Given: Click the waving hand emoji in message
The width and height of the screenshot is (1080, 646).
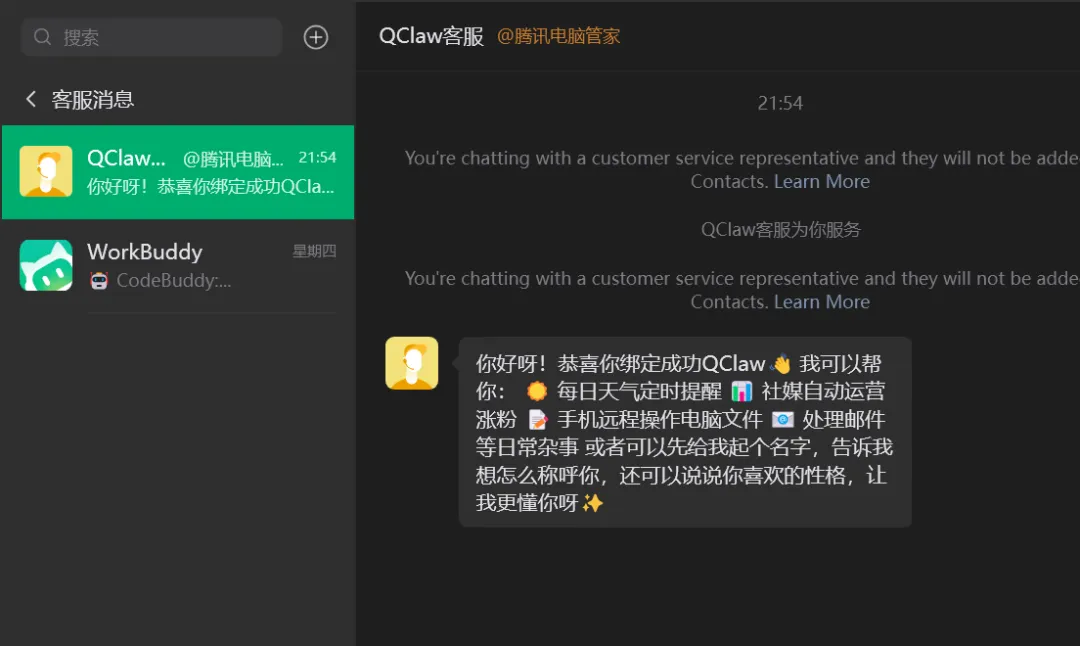Looking at the screenshot, I should pyautogui.click(x=782, y=364).
